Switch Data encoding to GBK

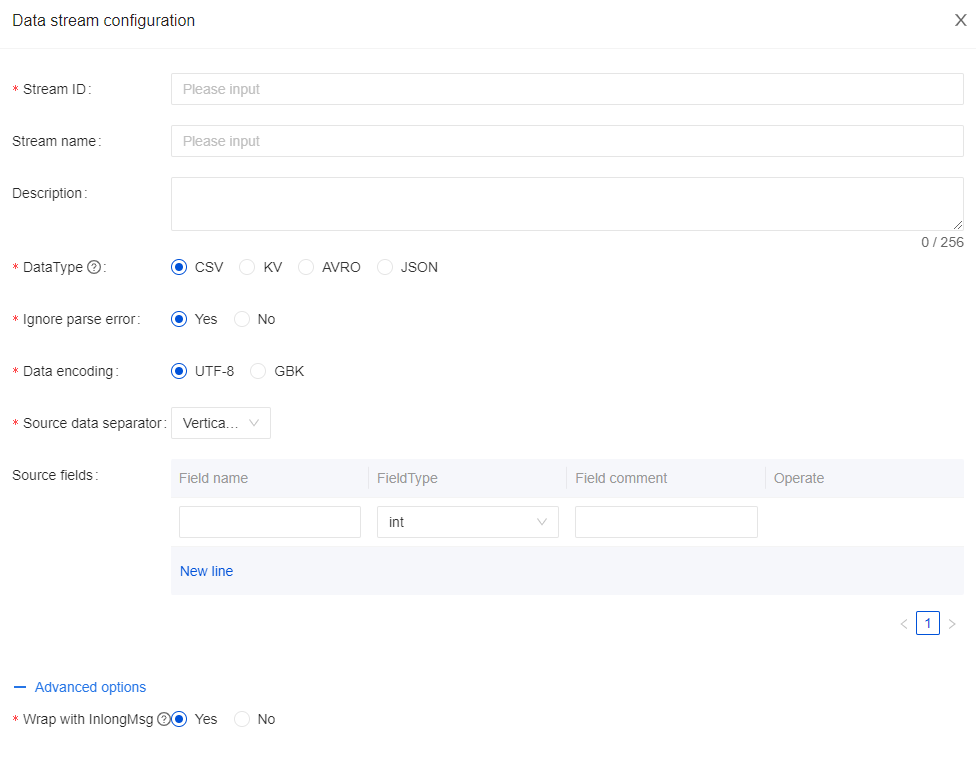(x=258, y=371)
